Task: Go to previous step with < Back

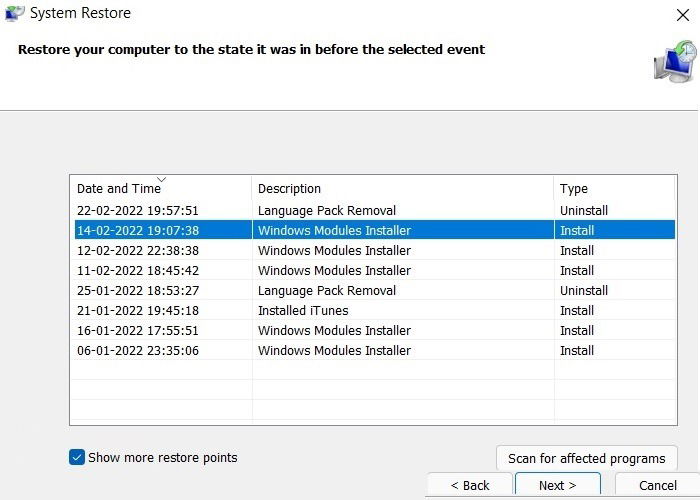Action: (470, 485)
